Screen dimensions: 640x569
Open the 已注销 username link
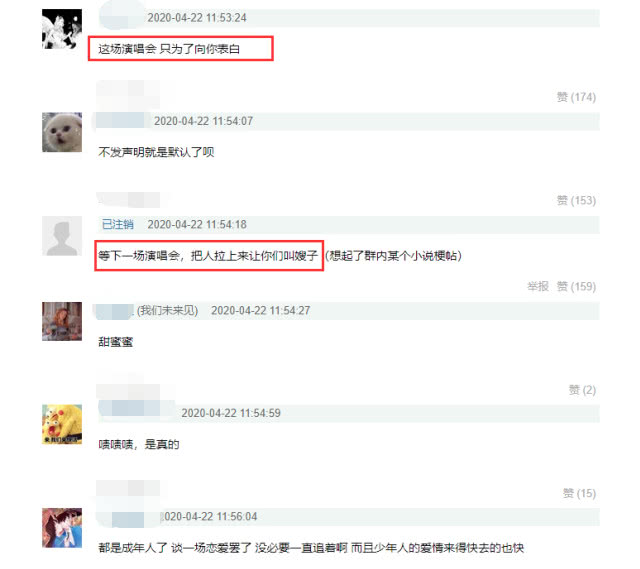(x=118, y=224)
